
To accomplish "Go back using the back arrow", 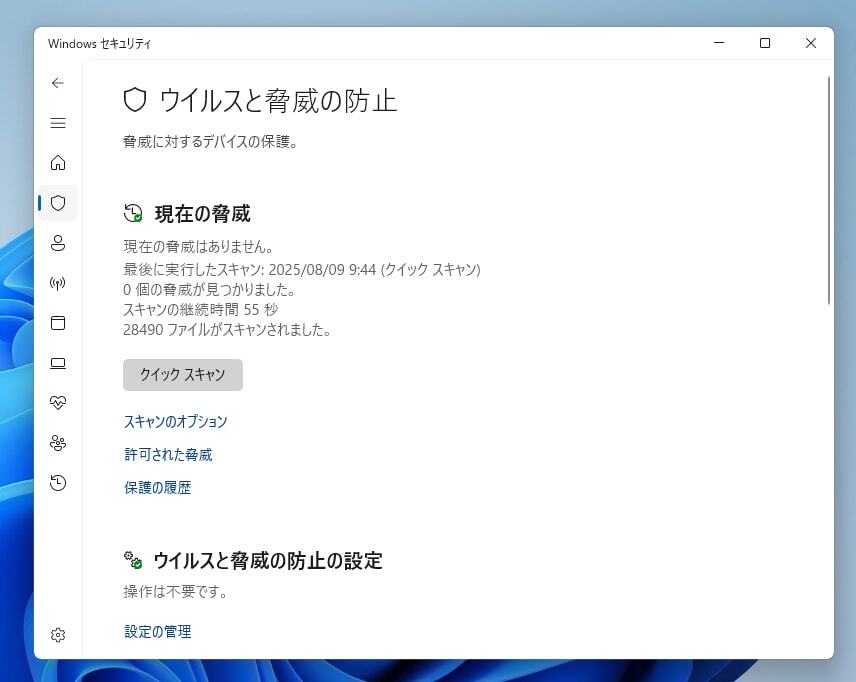I will click(x=58, y=83).
